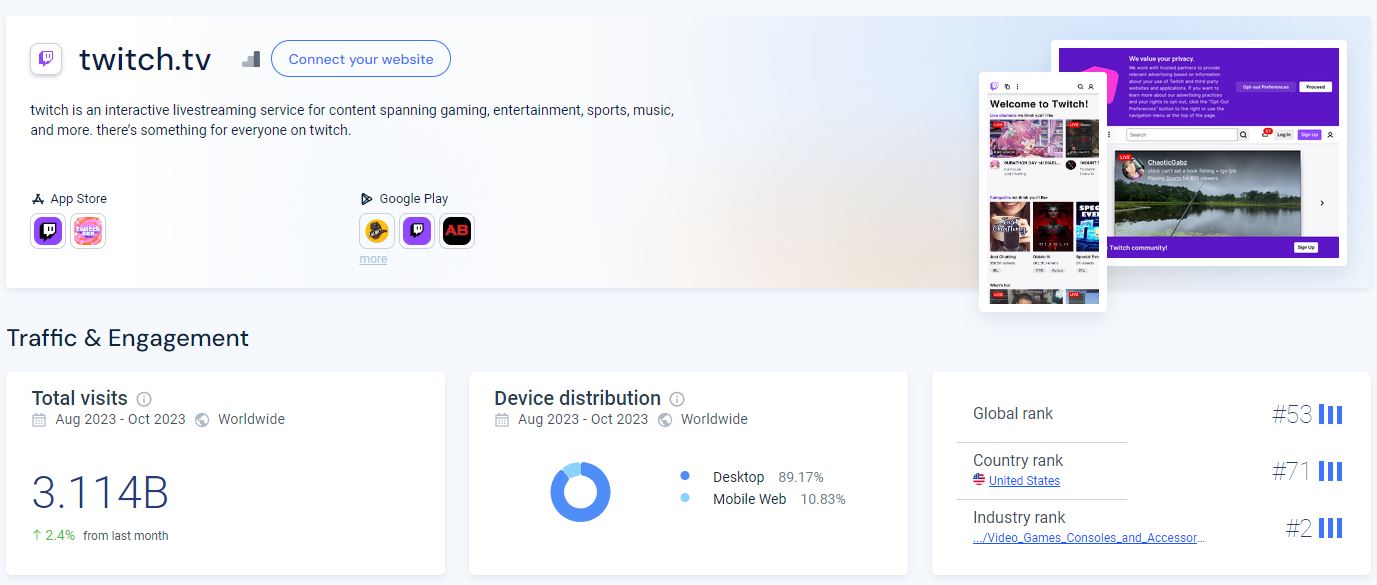1377x585 pixels.
Task: Click the Twitch logo beside twitch.tv title
Action: click(x=46, y=59)
